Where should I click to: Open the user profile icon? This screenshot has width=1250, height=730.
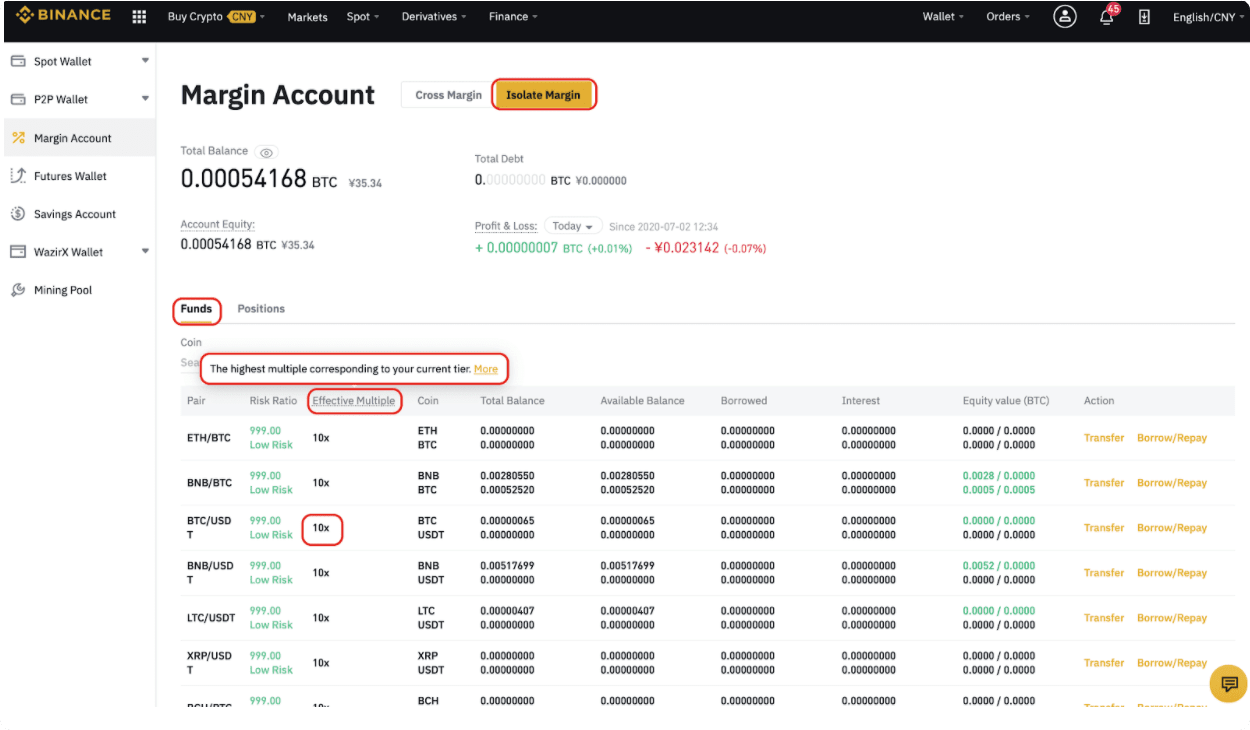(1065, 17)
